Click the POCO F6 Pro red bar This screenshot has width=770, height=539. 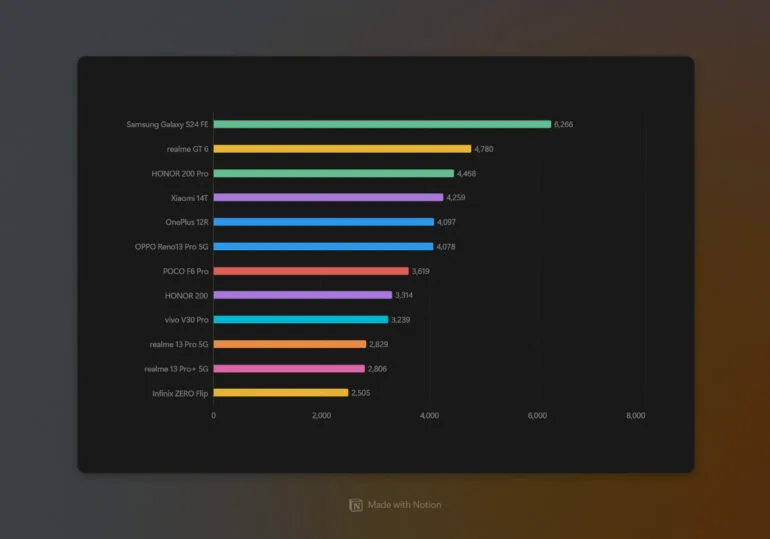point(311,271)
